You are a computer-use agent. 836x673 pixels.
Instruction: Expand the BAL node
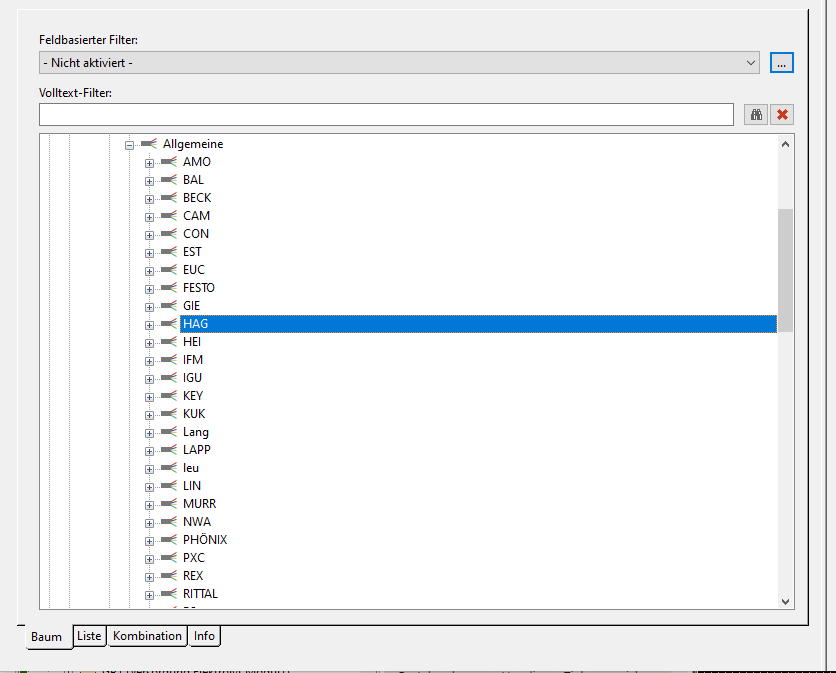click(x=149, y=181)
